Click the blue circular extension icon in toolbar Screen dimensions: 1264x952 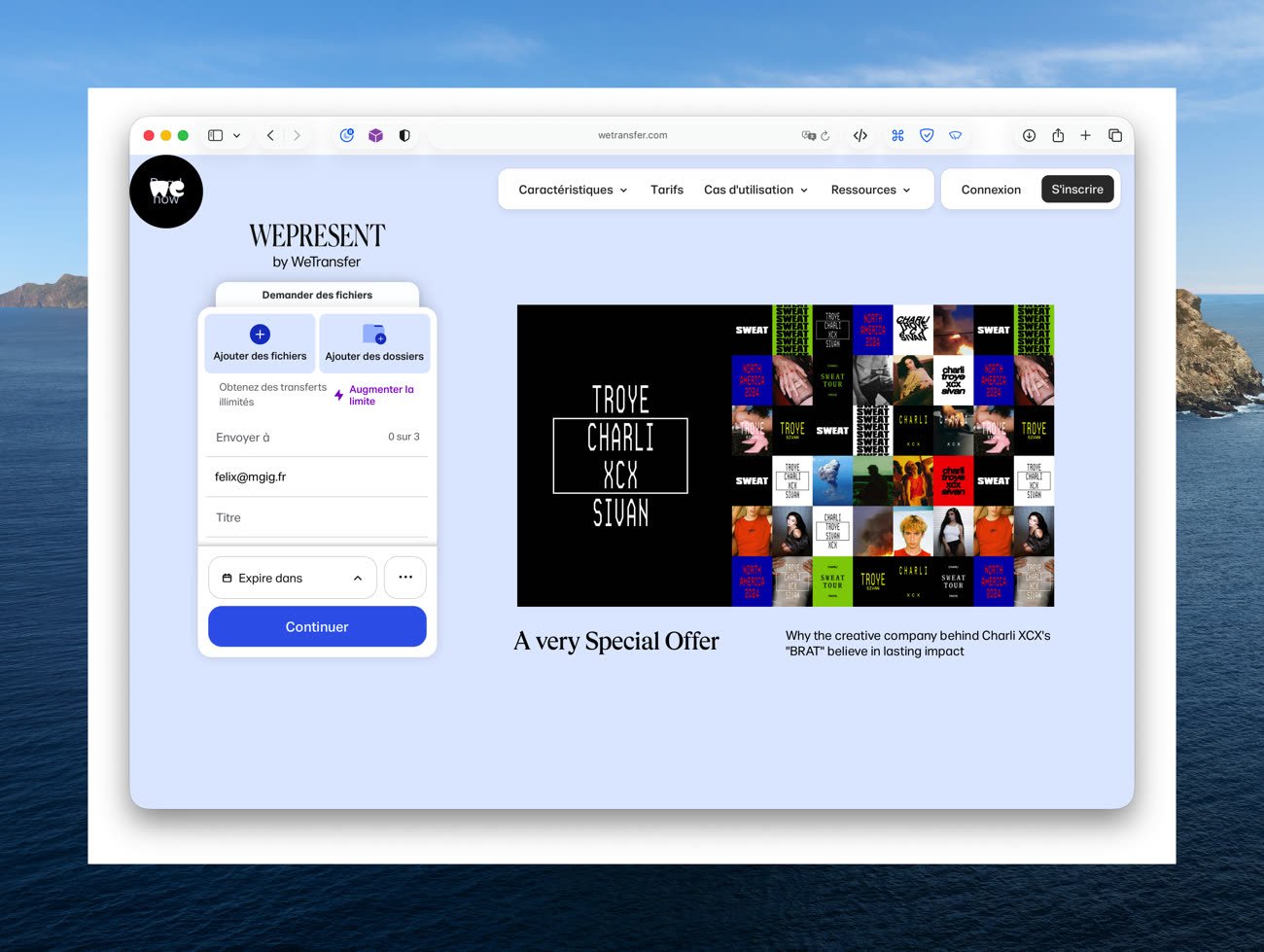tap(347, 135)
